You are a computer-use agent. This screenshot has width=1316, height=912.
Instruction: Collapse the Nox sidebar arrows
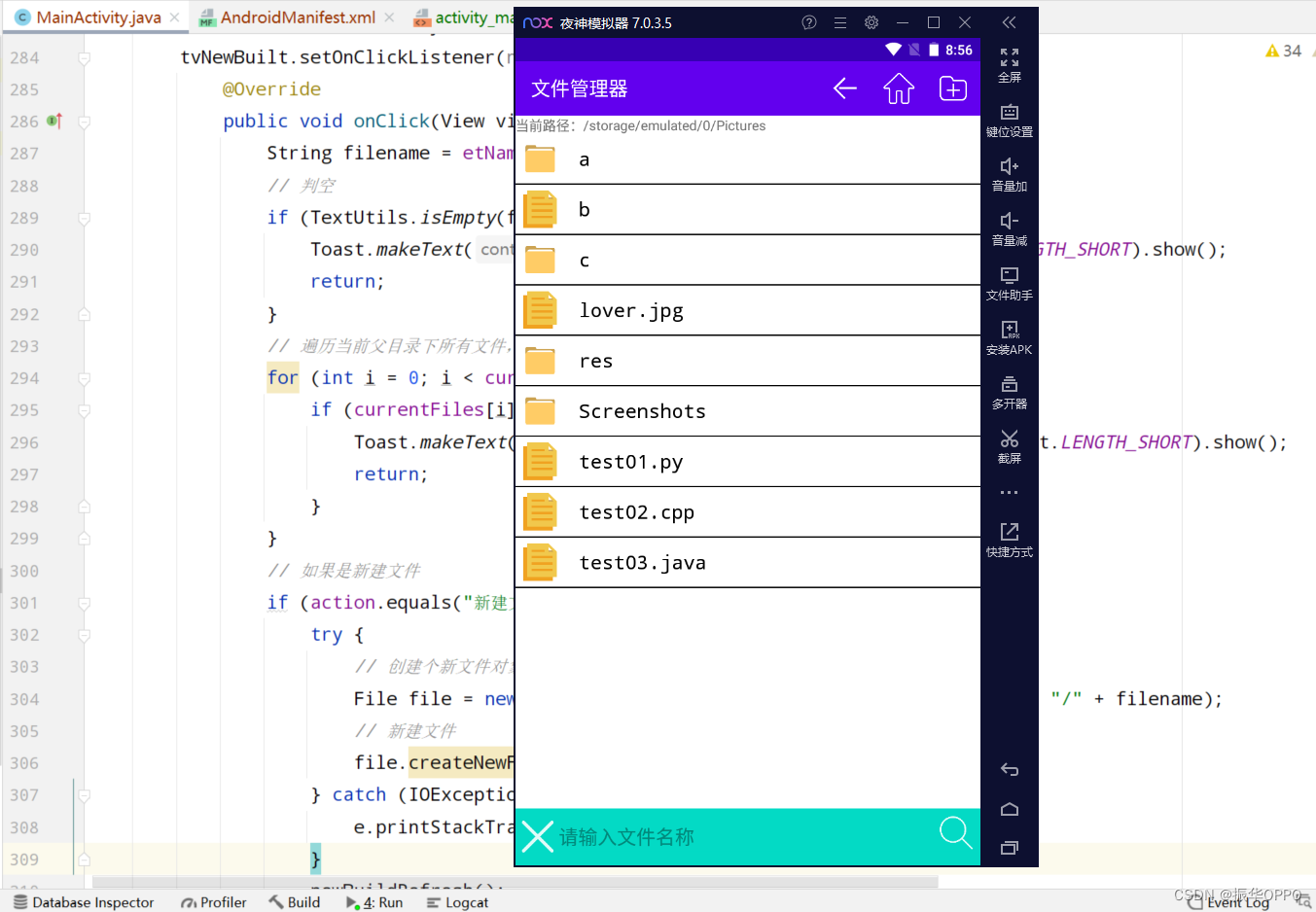point(1010,22)
